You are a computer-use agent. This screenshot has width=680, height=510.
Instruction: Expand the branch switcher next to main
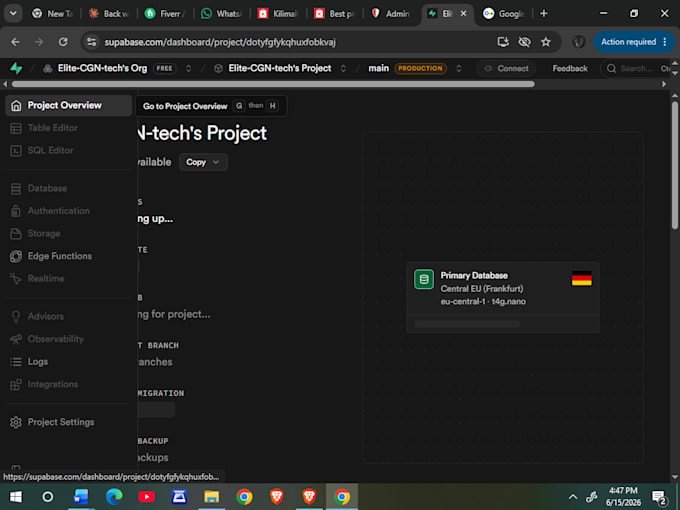pyautogui.click(x=459, y=69)
